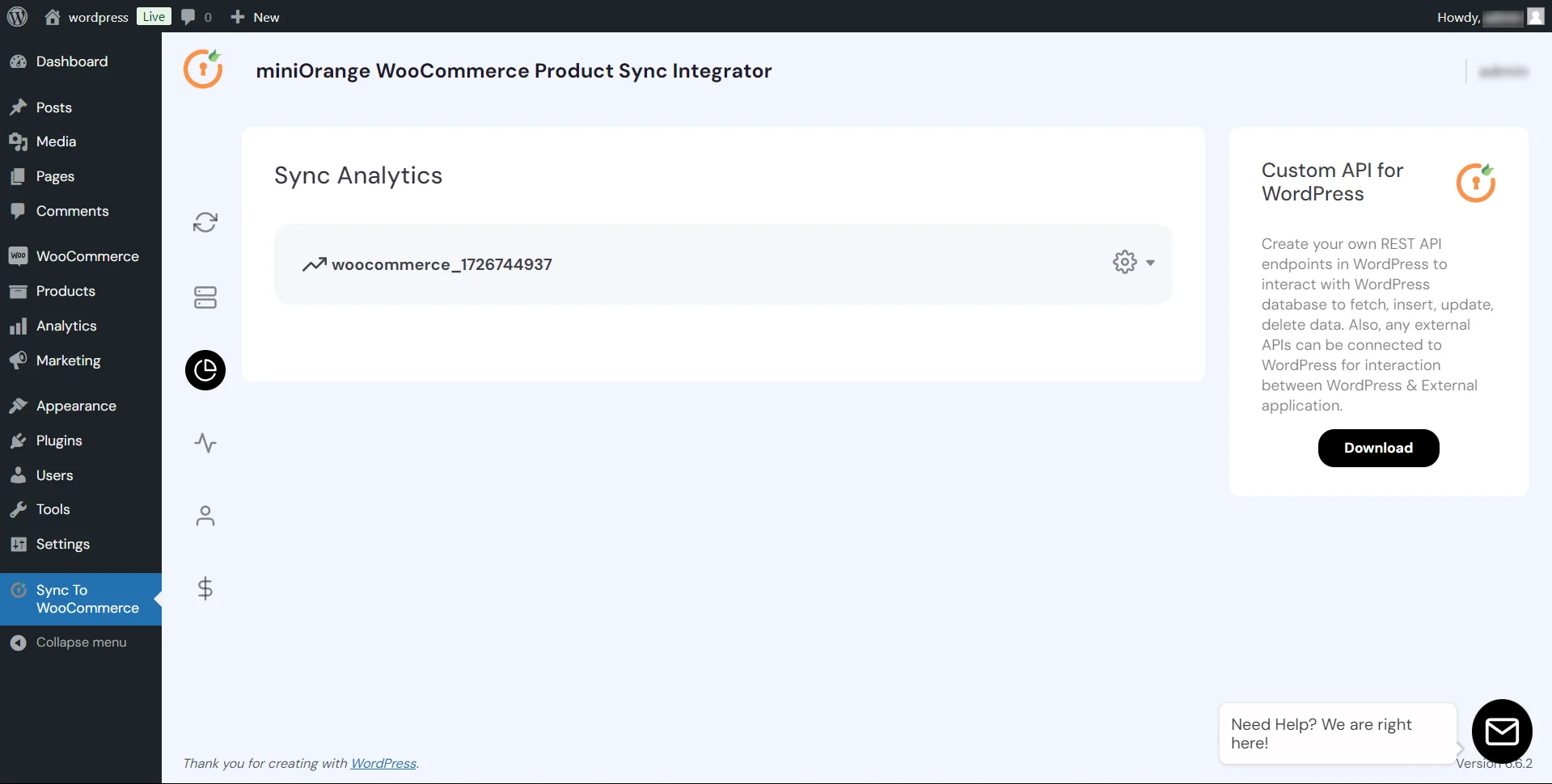1552x784 pixels.
Task: Click the WordPress logo in admin bar
Action: coord(17,16)
